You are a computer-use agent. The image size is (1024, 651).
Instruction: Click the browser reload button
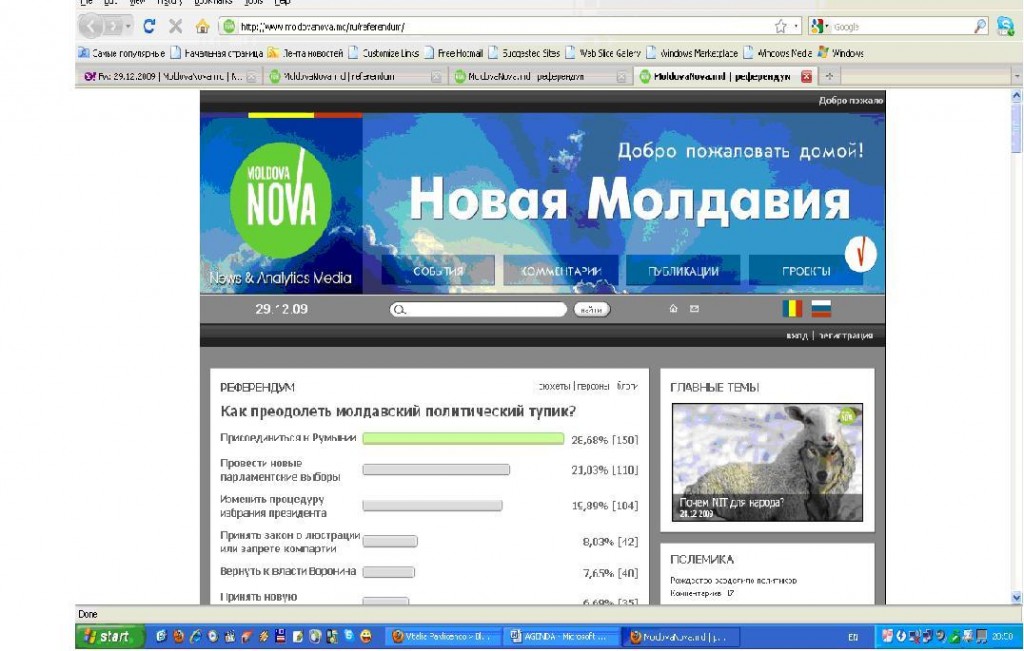click(149, 27)
